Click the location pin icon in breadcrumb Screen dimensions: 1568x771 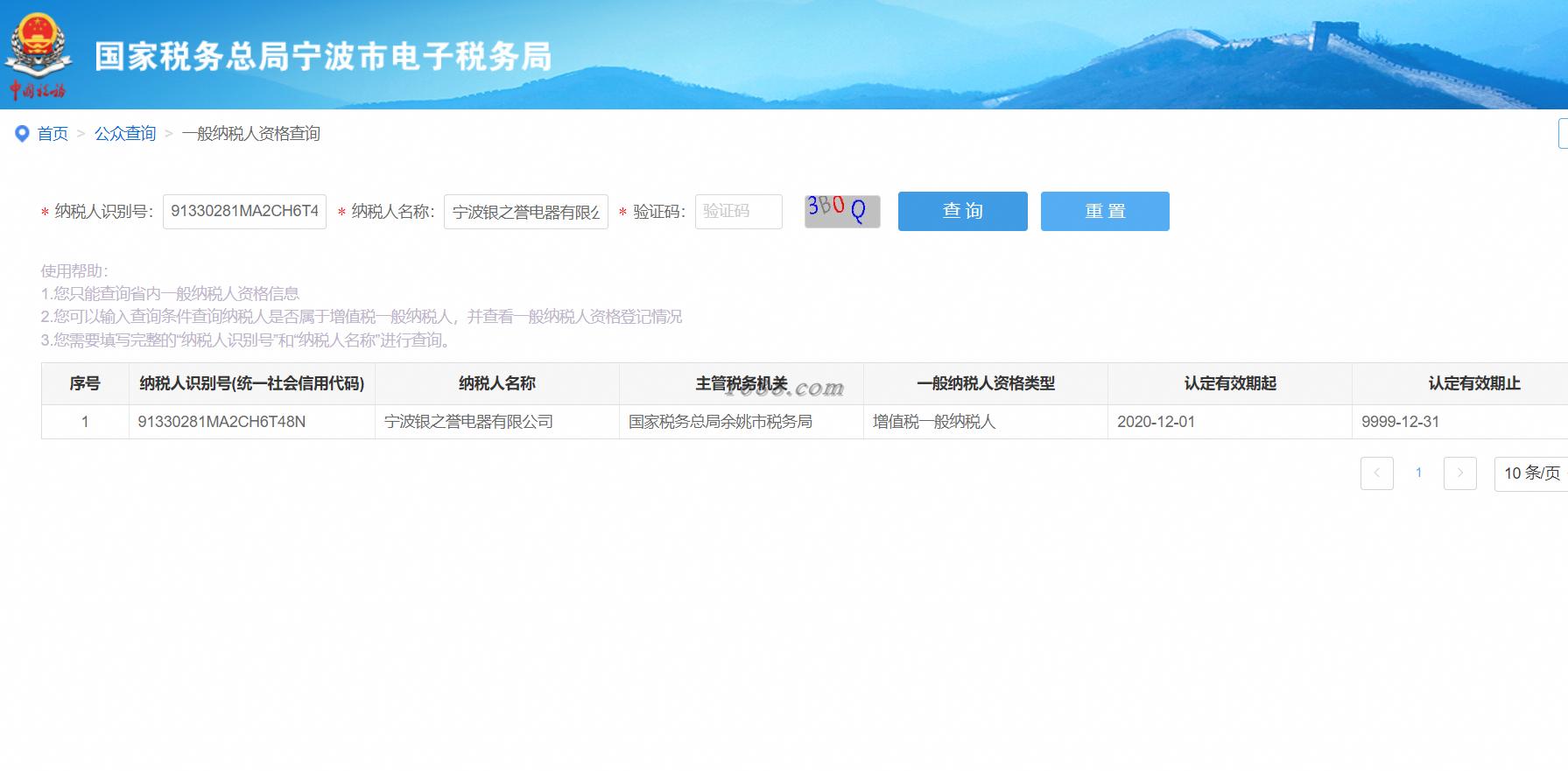point(23,134)
